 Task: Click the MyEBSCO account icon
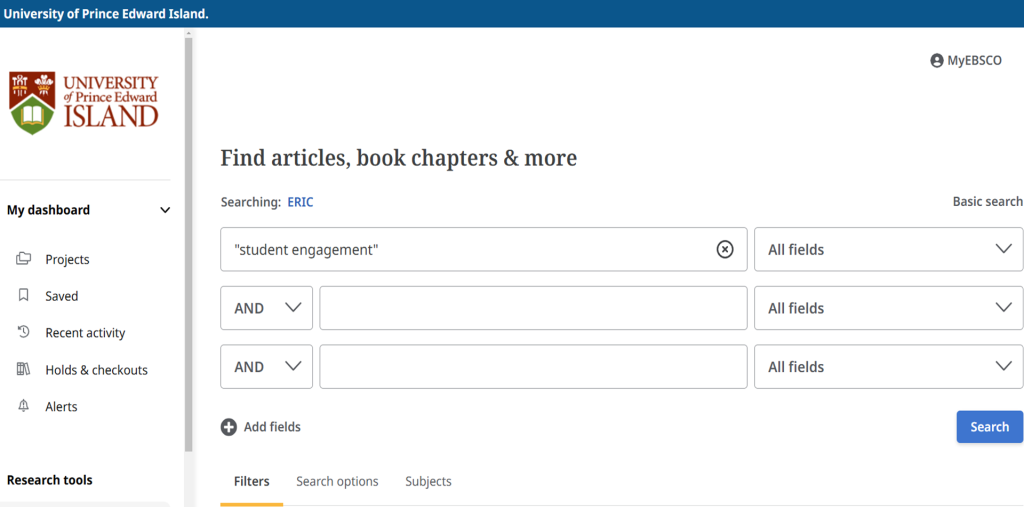point(937,61)
